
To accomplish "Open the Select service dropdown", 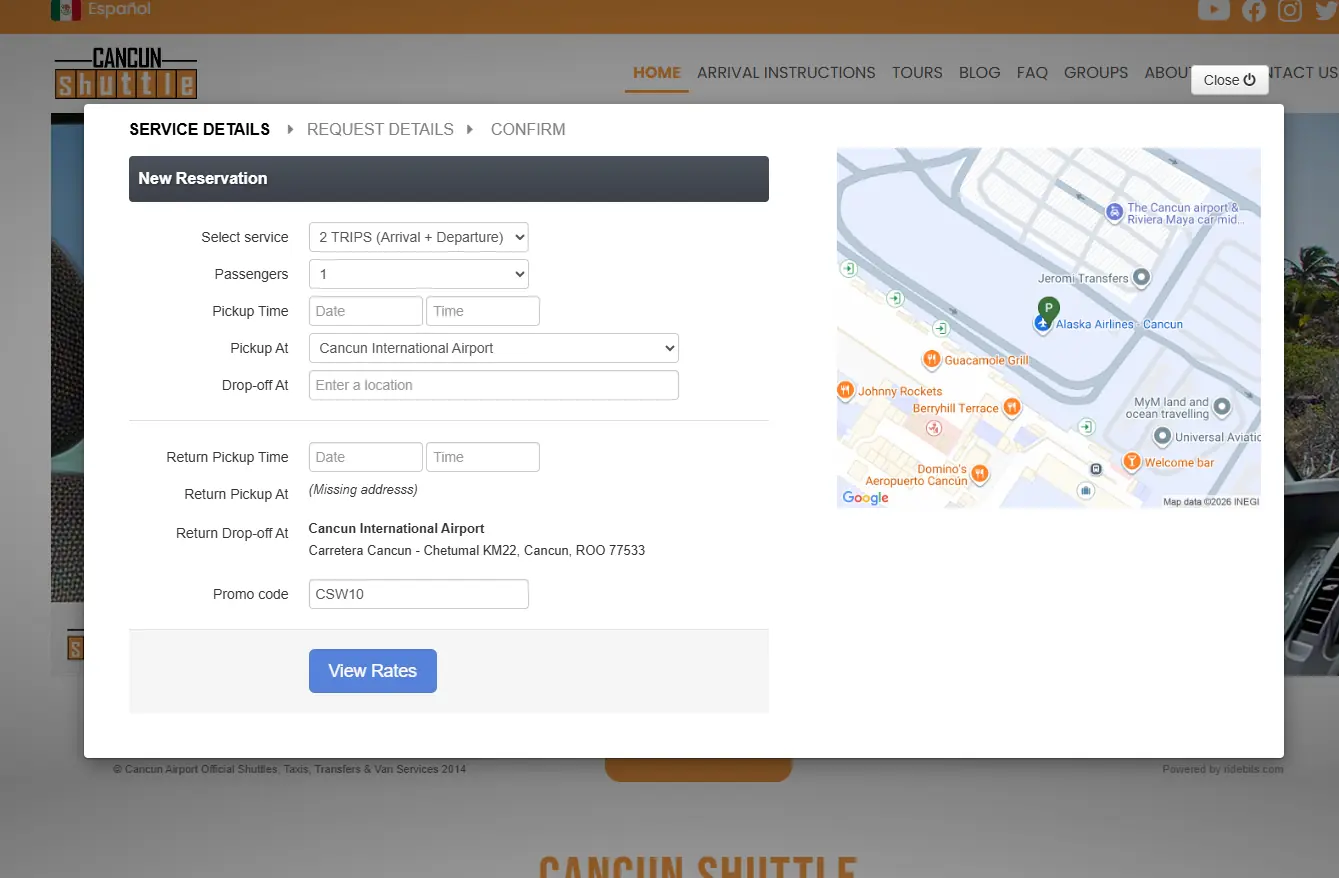I will pos(418,237).
